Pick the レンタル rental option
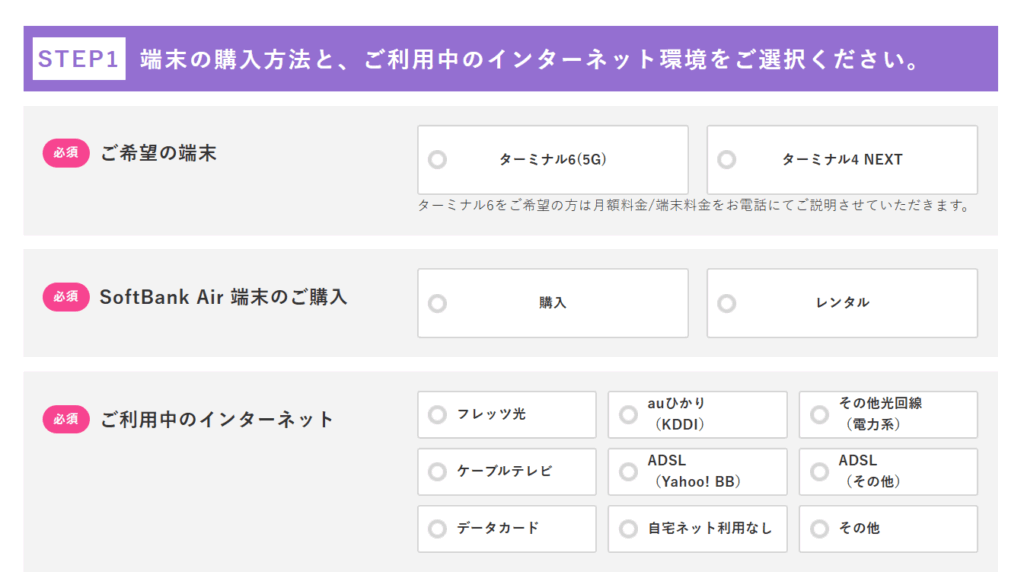Image resolution: width=1024 pixels, height=572 pixels. [727, 303]
